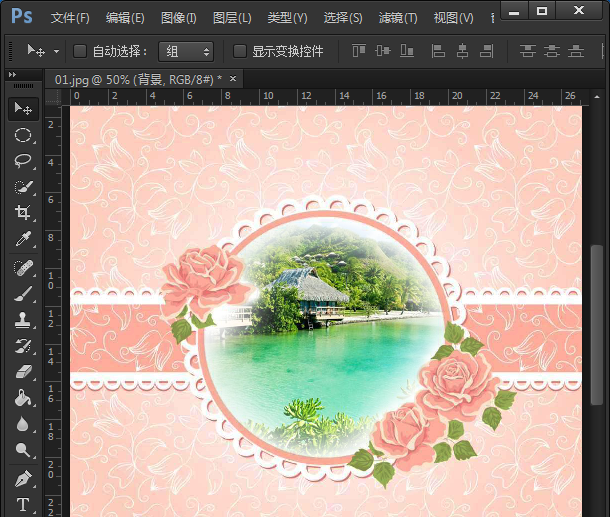610x517 pixels.
Task: Activate the Crop tool
Action: pyautogui.click(x=22, y=212)
